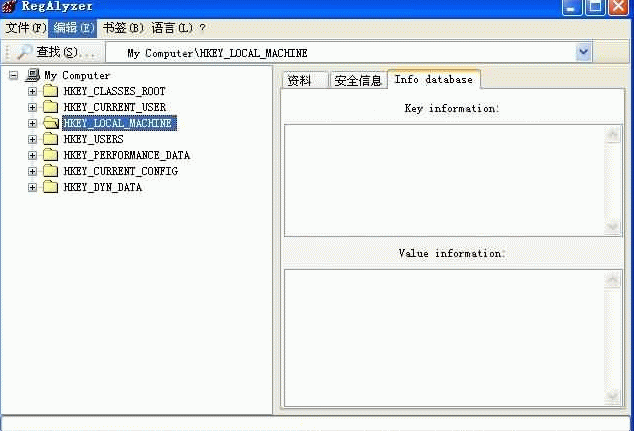Click the magnifier search icon
Image resolution: width=634 pixels, height=431 pixels.
[x=23, y=53]
